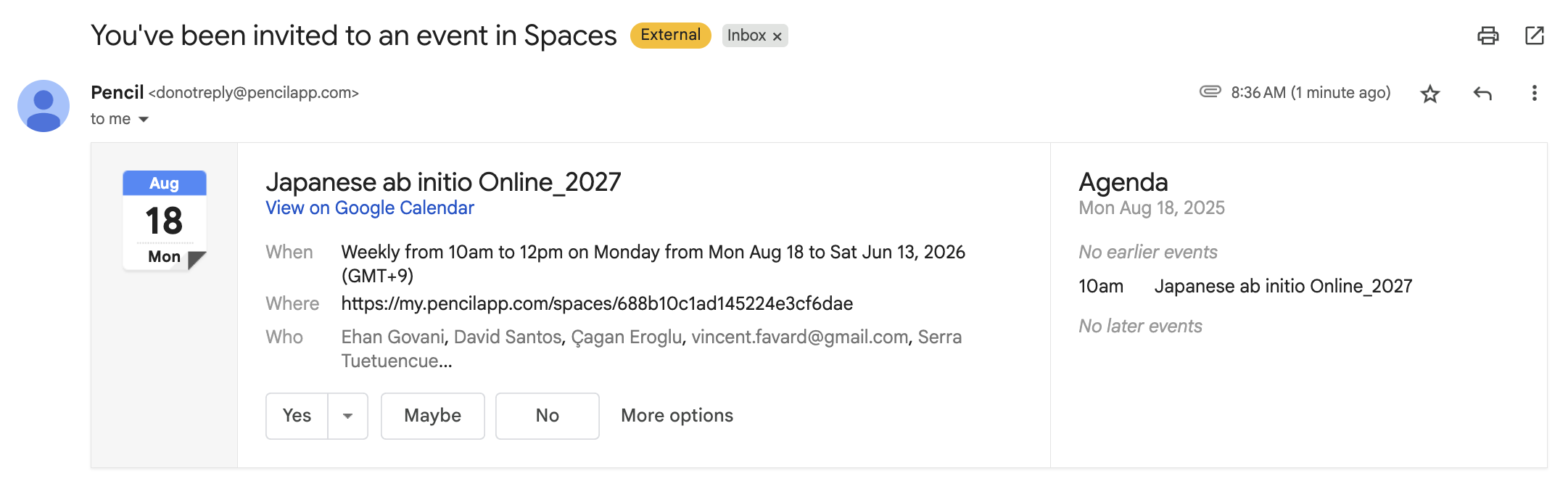Viewport: 1568px width, 492px height.
Task: Decline the event with No
Action: click(x=547, y=415)
